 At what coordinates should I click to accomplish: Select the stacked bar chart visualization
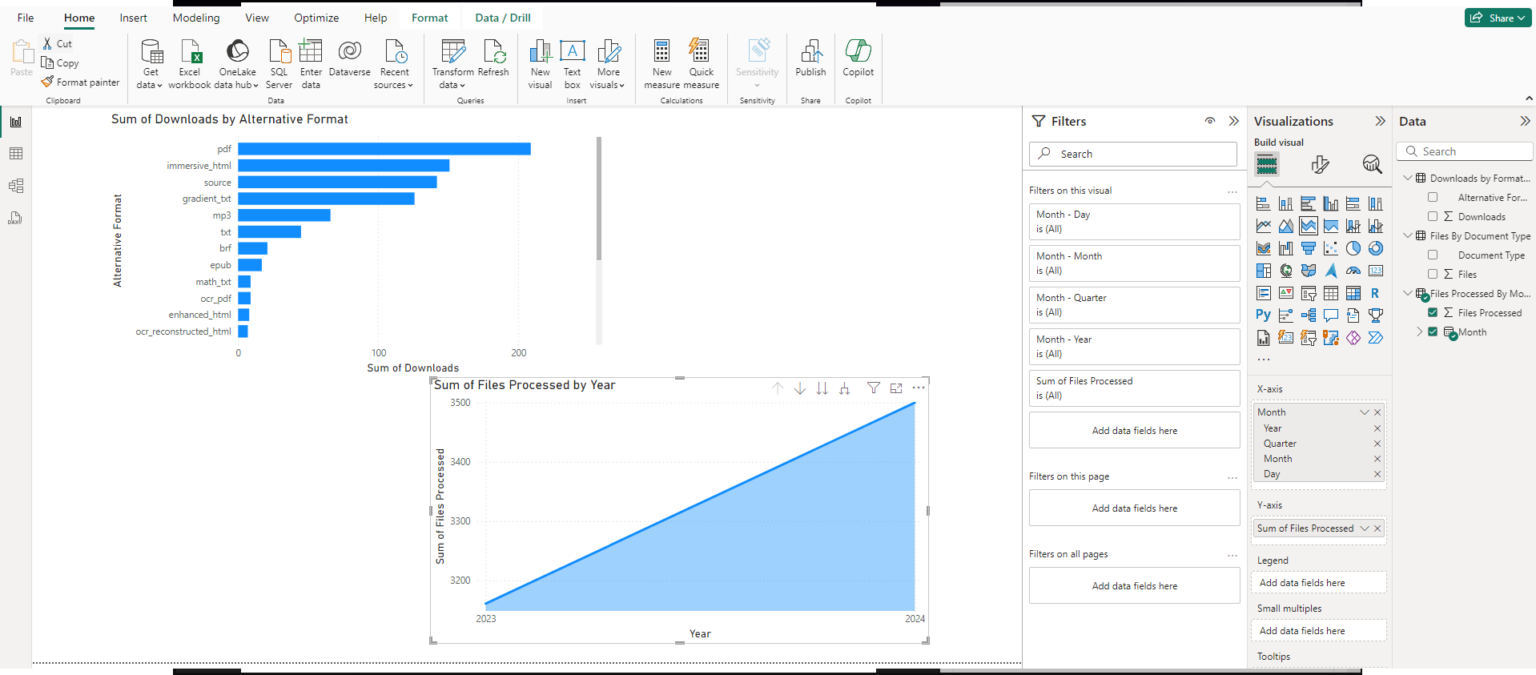click(1263, 203)
